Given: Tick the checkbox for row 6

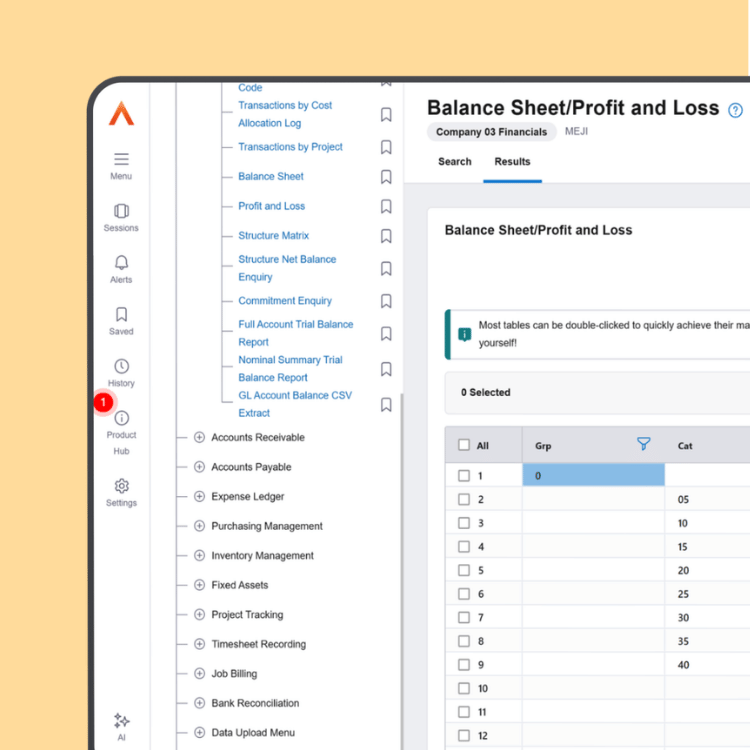Looking at the screenshot, I should [464, 594].
